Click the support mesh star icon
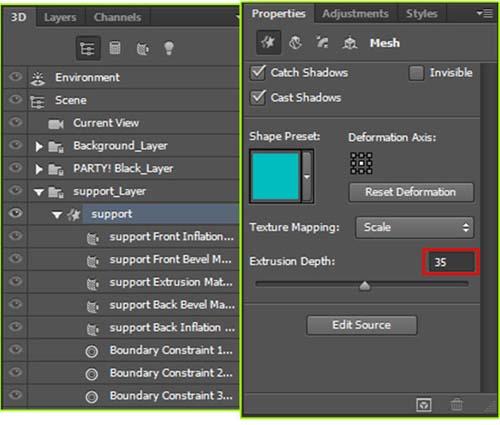This screenshot has height=425, width=500. coord(74,215)
